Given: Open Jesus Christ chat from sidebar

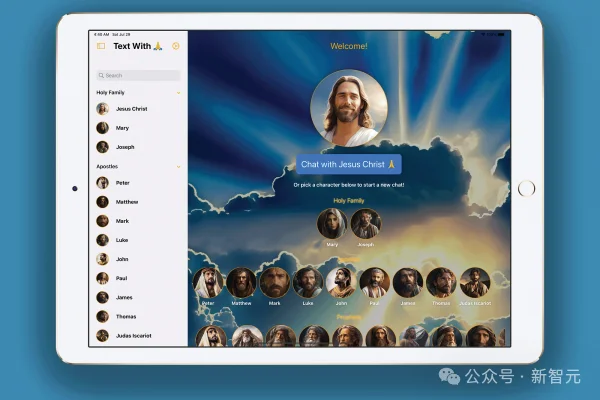Looking at the screenshot, I should pos(131,109).
